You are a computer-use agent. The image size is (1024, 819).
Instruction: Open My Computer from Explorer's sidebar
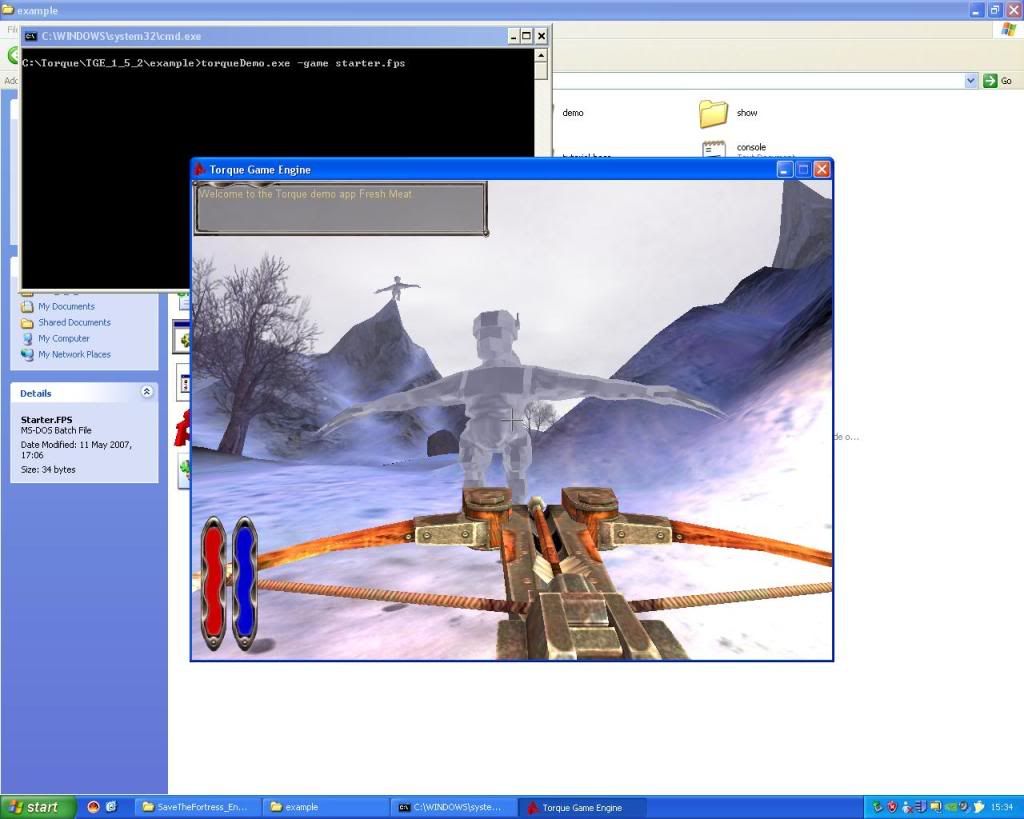(x=64, y=338)
